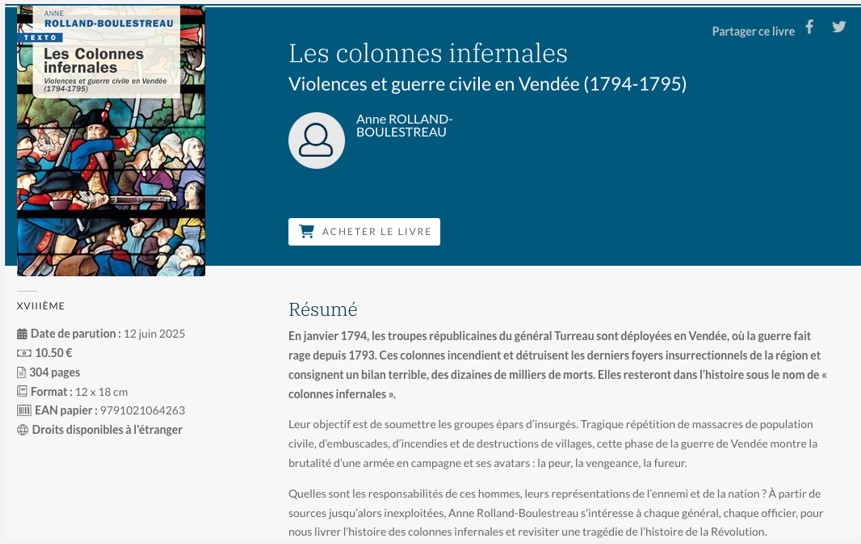Click the Résumé section heading
Image resolution: width=861 pixels, height=544 pixels.
pyautogui.click(x=322, y=309)
